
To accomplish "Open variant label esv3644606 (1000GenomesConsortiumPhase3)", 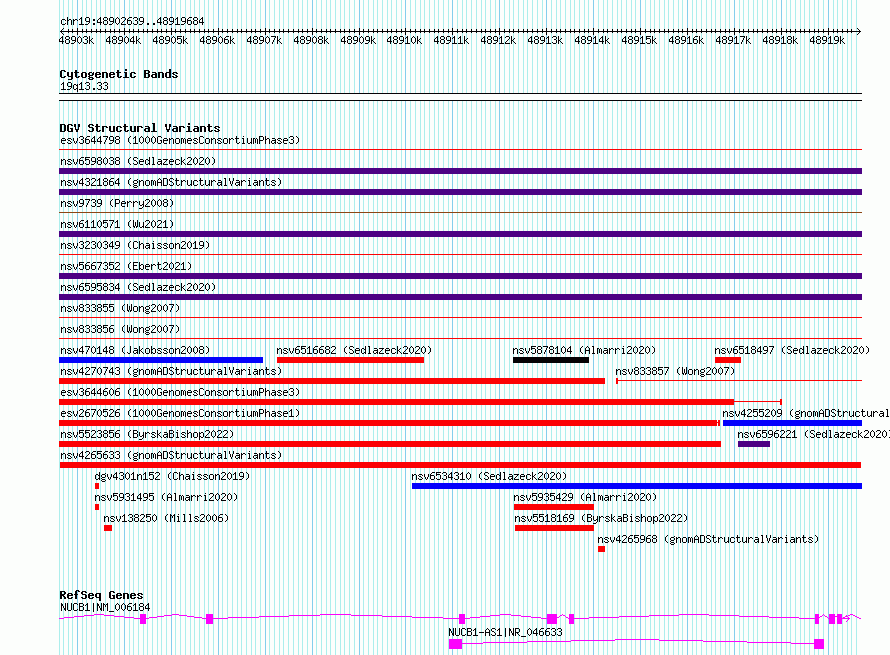I will [x=180, y=392].
